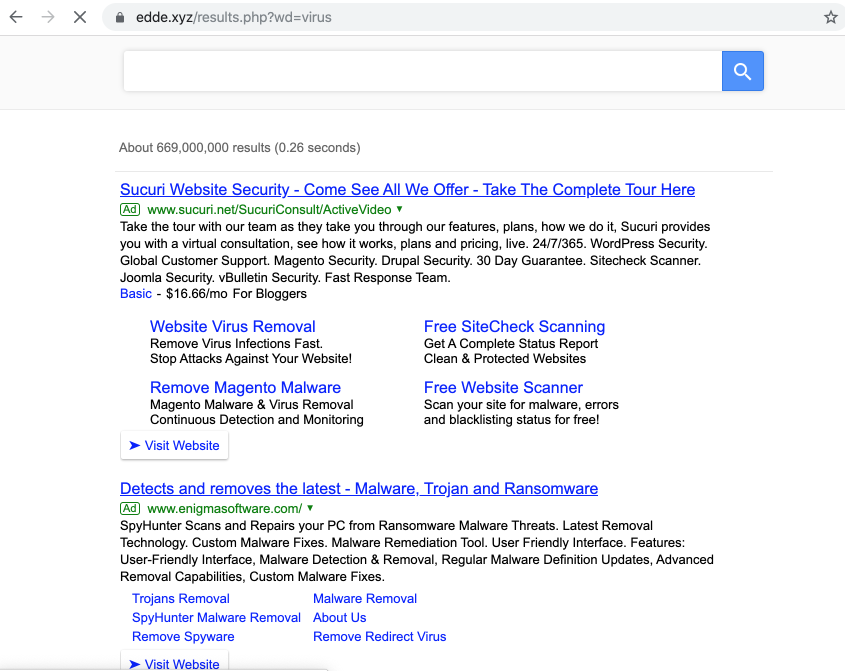Bookmark this page with star icon
The image size is (845, 671).
pyautogui.click(x=830, y=17)
